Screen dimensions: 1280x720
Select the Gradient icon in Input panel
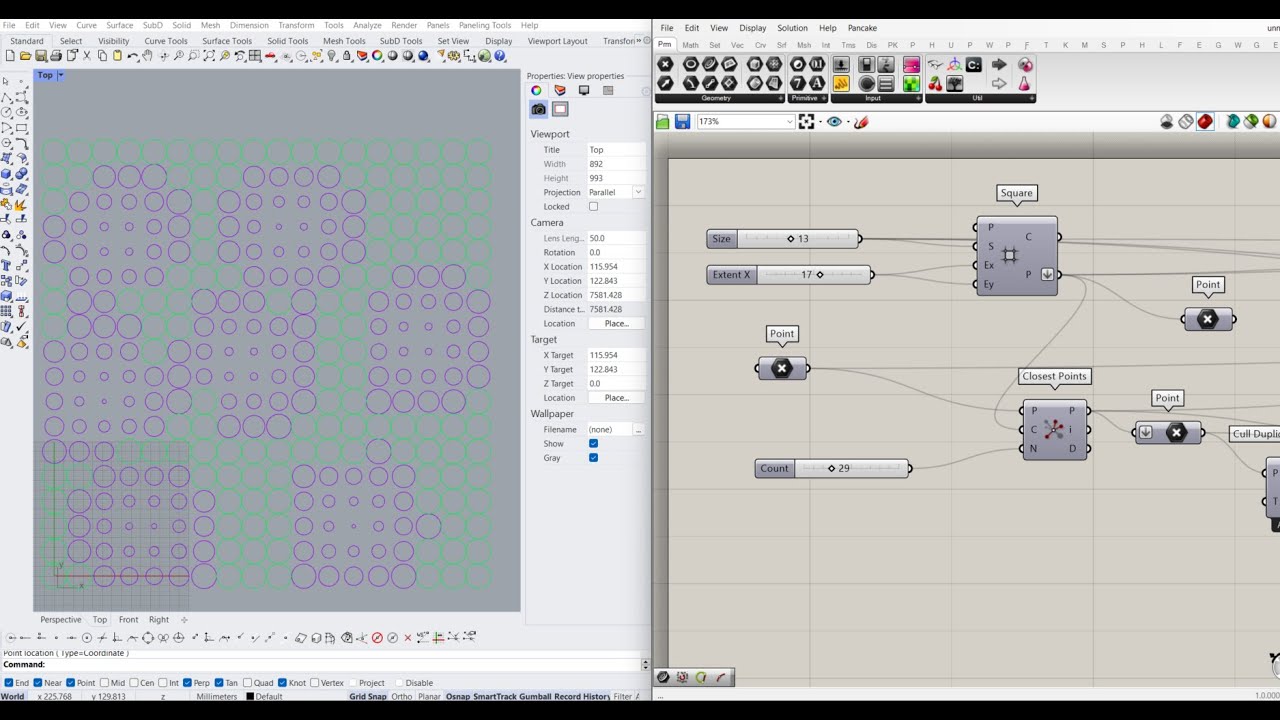pyautogui.click(x=911, y=66)
